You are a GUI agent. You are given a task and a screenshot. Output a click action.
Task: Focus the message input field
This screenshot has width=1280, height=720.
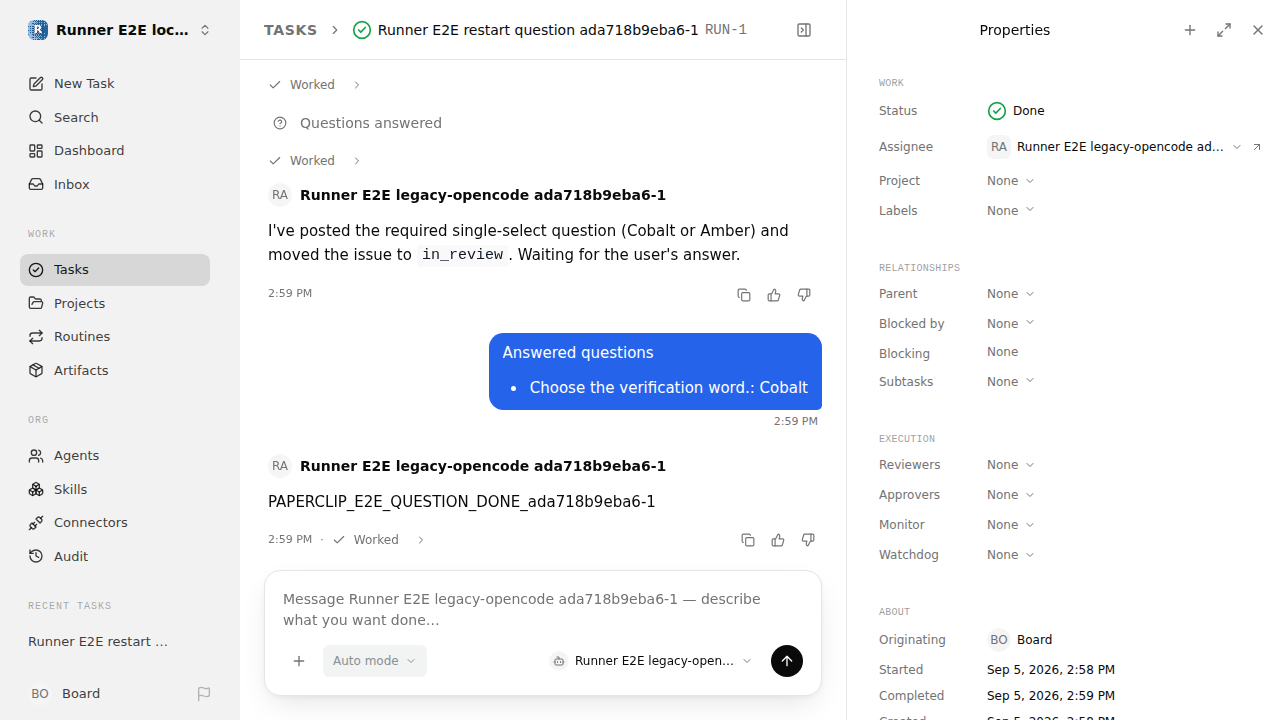pos(542,609)
